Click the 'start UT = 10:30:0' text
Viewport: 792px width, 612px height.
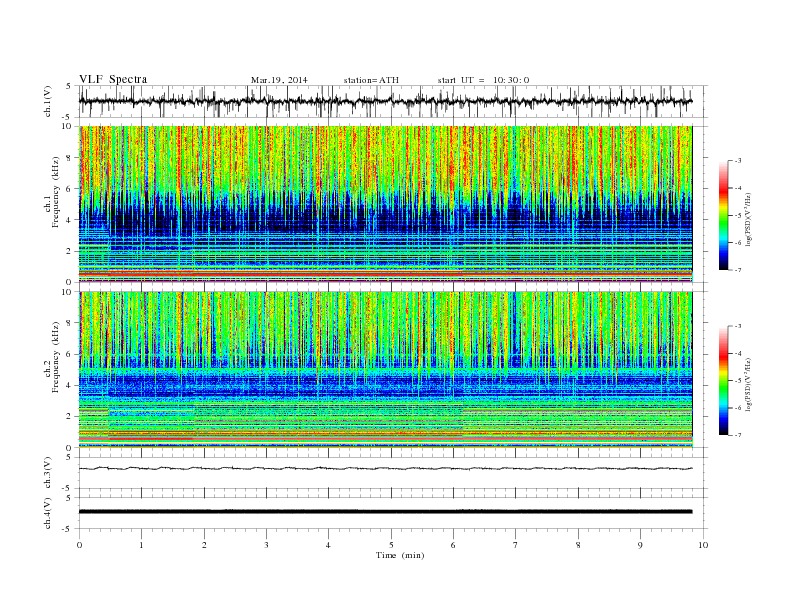[x=483, y=80]
